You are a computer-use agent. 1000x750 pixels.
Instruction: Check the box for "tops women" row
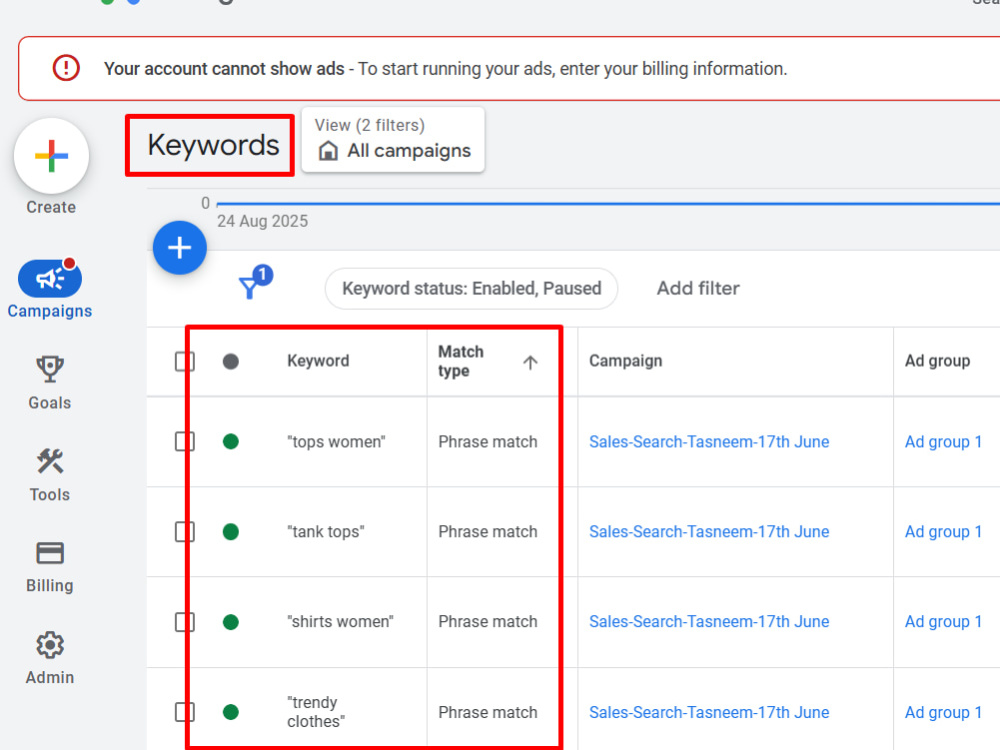tap(184, 441)
